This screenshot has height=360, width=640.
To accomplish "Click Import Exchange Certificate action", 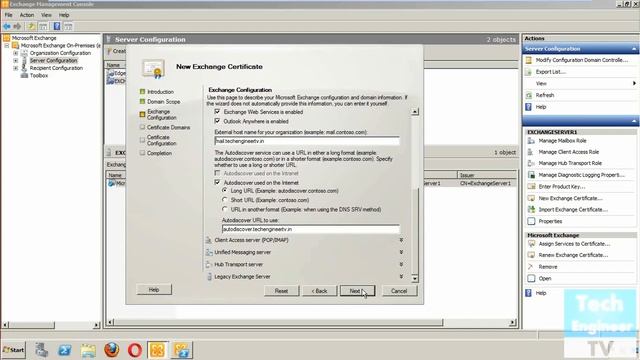I will click(x=573, y=209).
